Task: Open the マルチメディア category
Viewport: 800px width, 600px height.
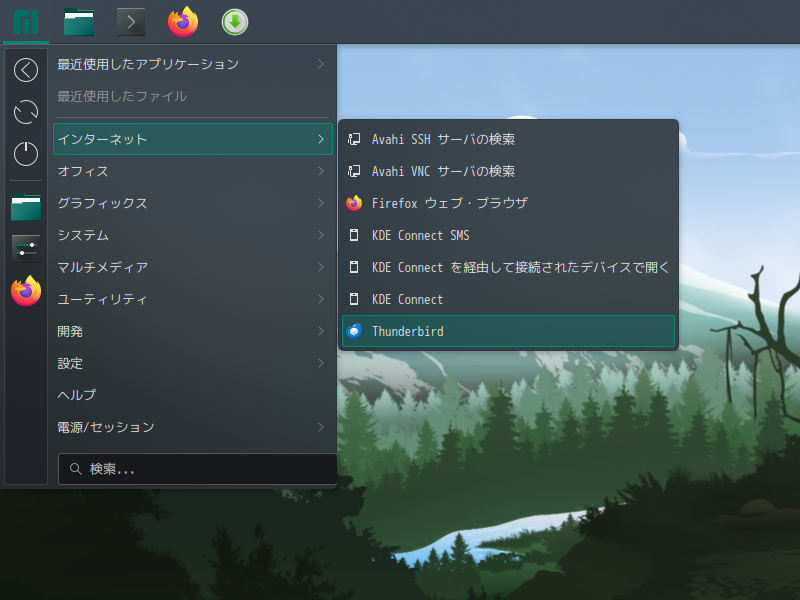Action: pos(193,267)
